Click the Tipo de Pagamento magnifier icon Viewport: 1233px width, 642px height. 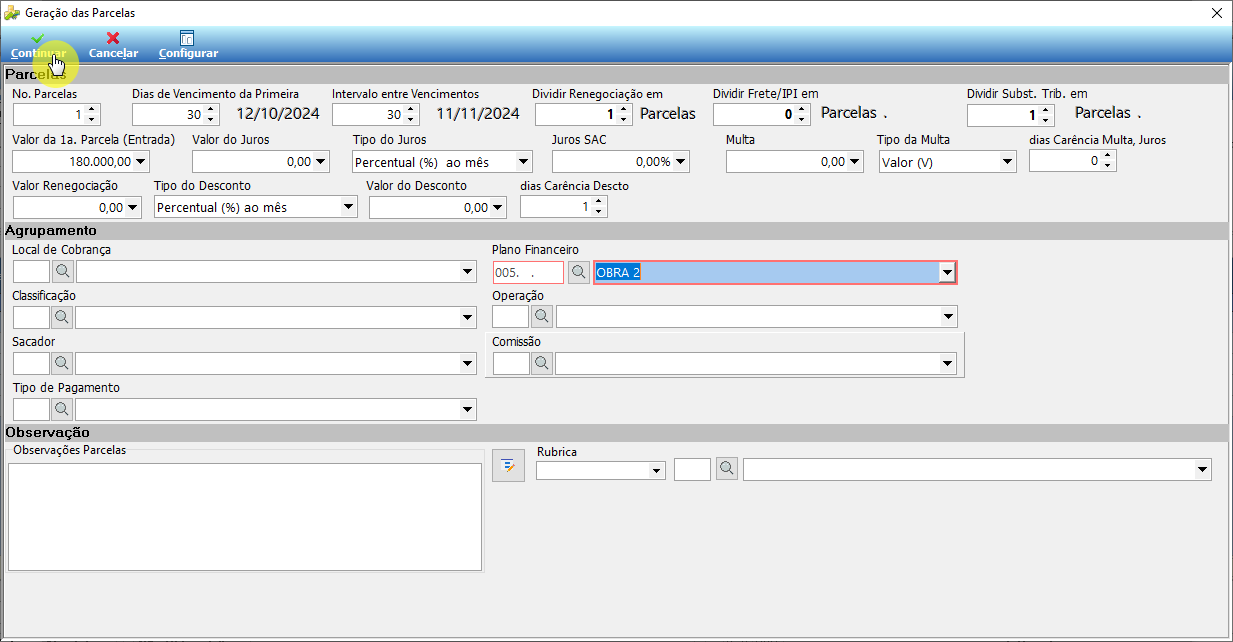tap(62, 409)
